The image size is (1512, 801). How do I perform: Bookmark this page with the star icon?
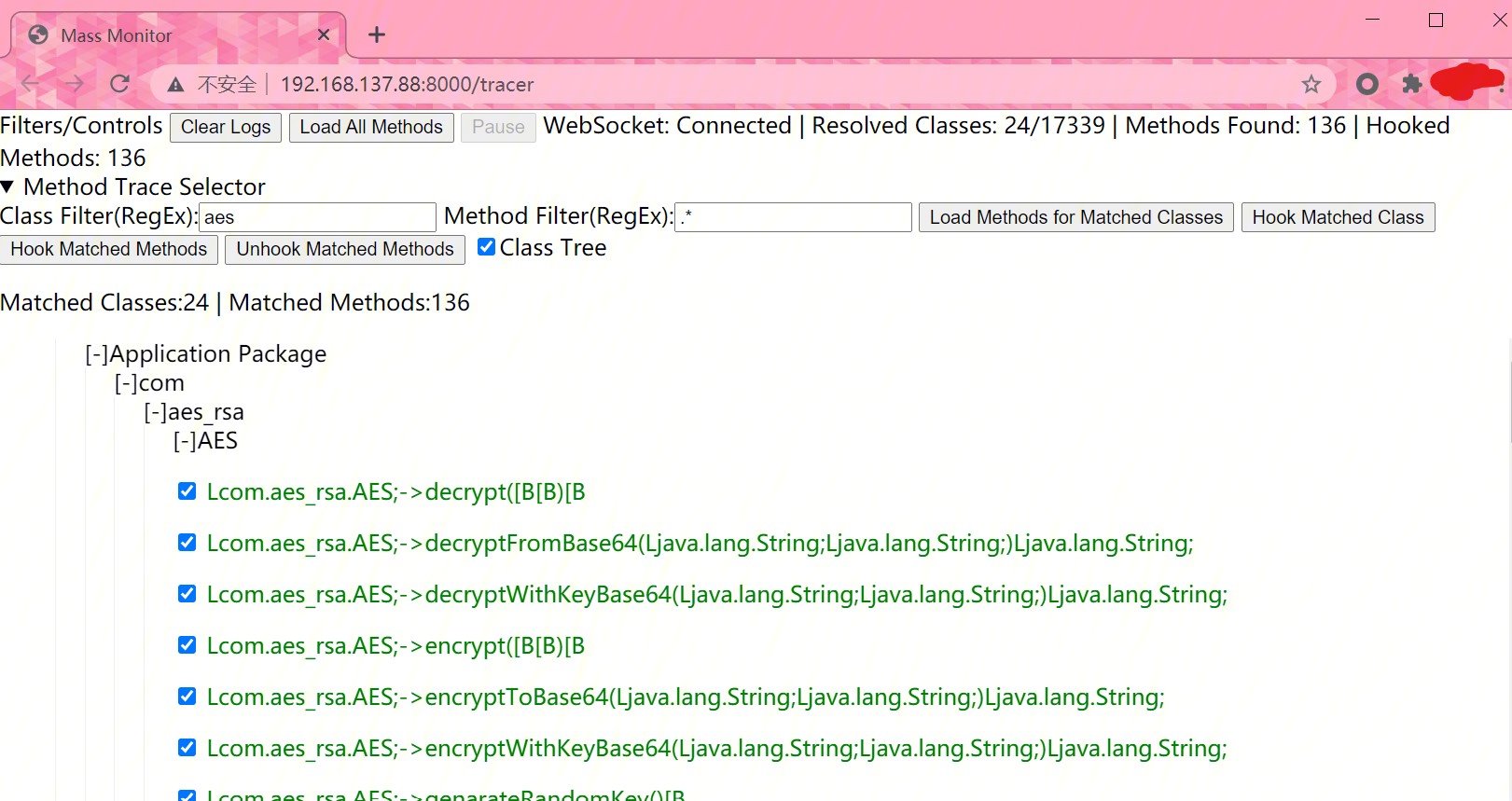coord(1311,84)
